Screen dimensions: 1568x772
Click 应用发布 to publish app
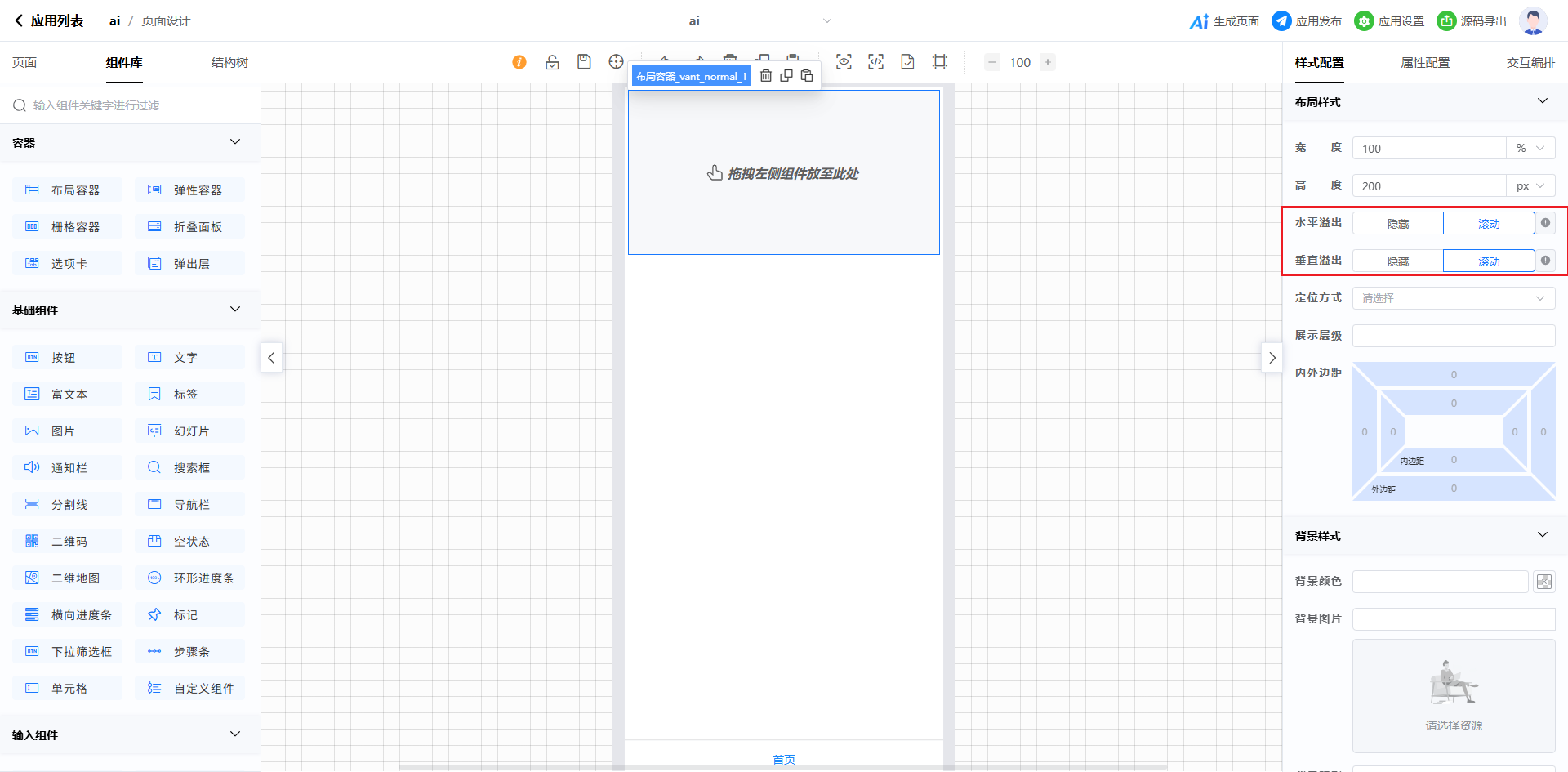click(1307, 21)
